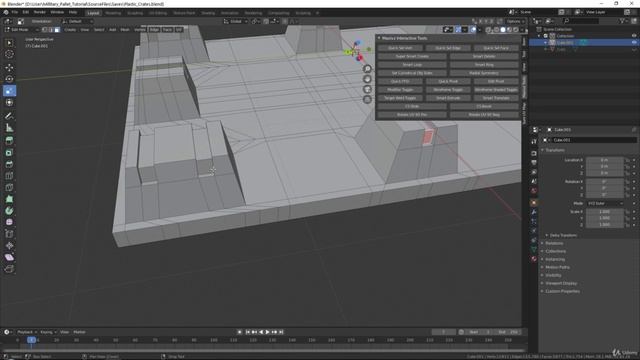Open Global transform orientation dropdown
This screenshot has width=640, height=360.
(x=236, y=21)
